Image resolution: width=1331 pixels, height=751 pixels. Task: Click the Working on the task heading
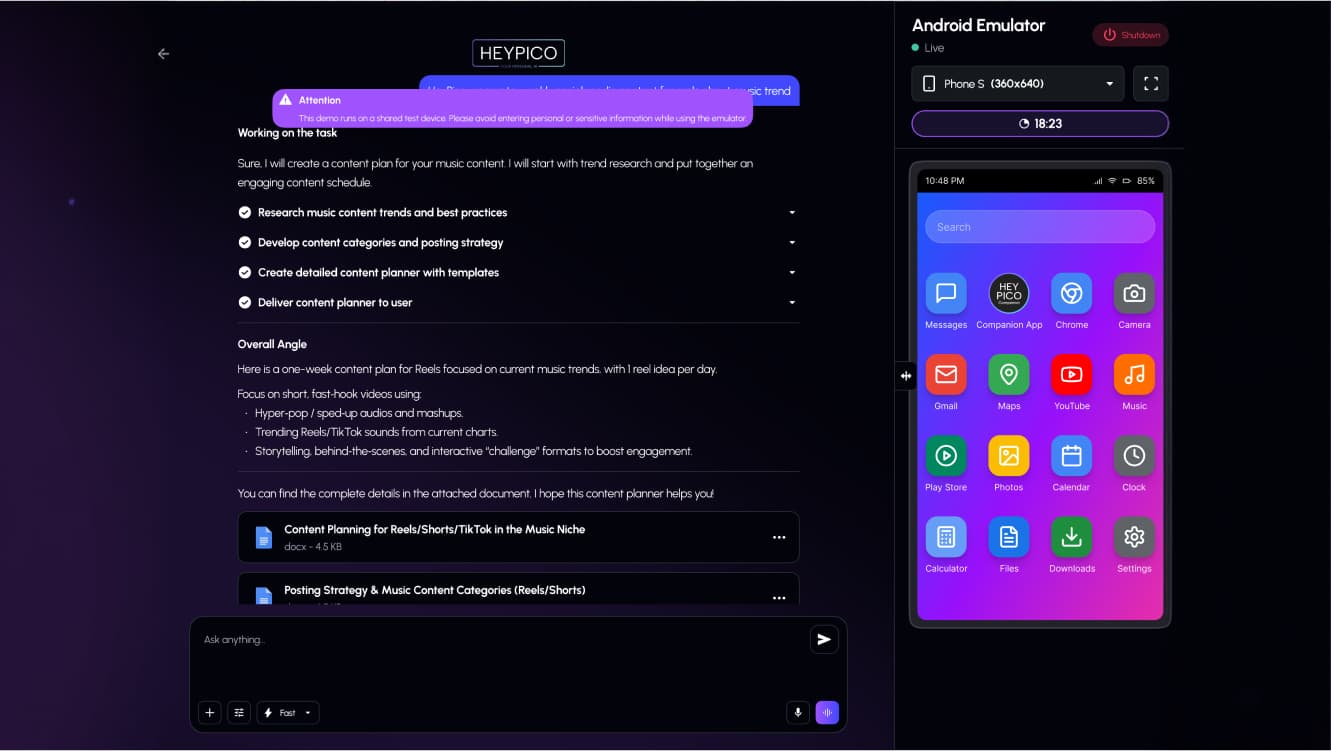287,133
